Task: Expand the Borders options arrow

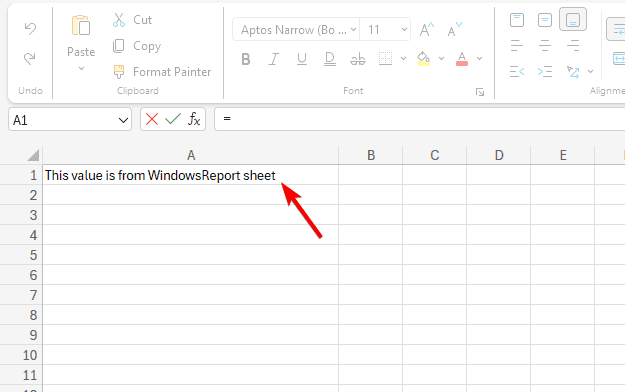Action: click(403, 59)
